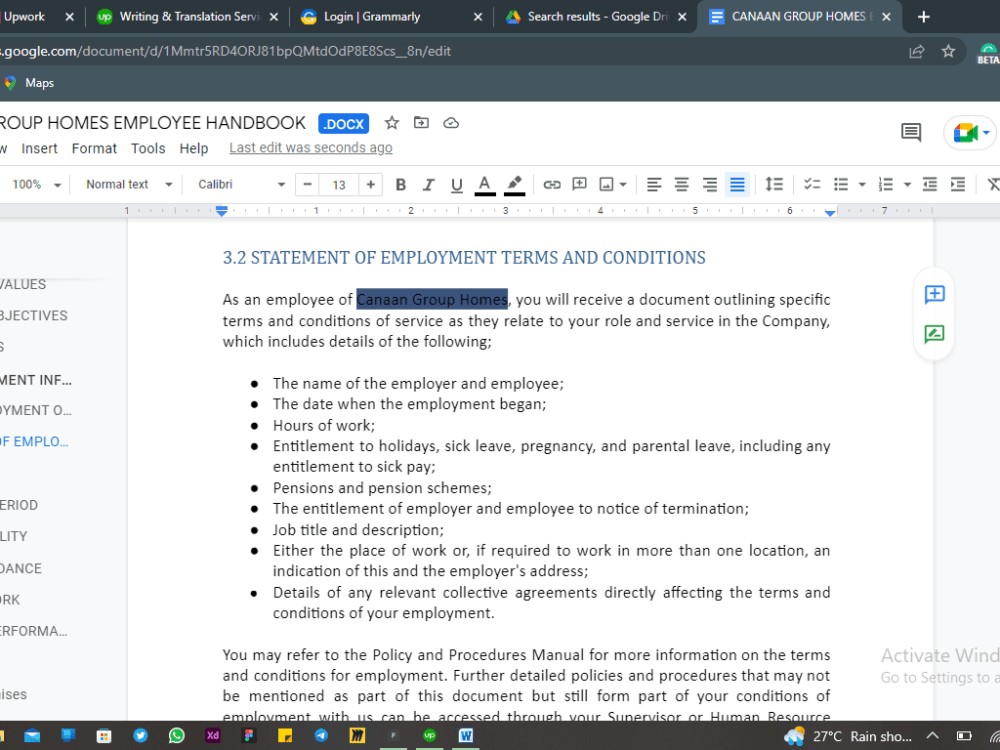Open the Calibri font dropdown

pos(241,185)
